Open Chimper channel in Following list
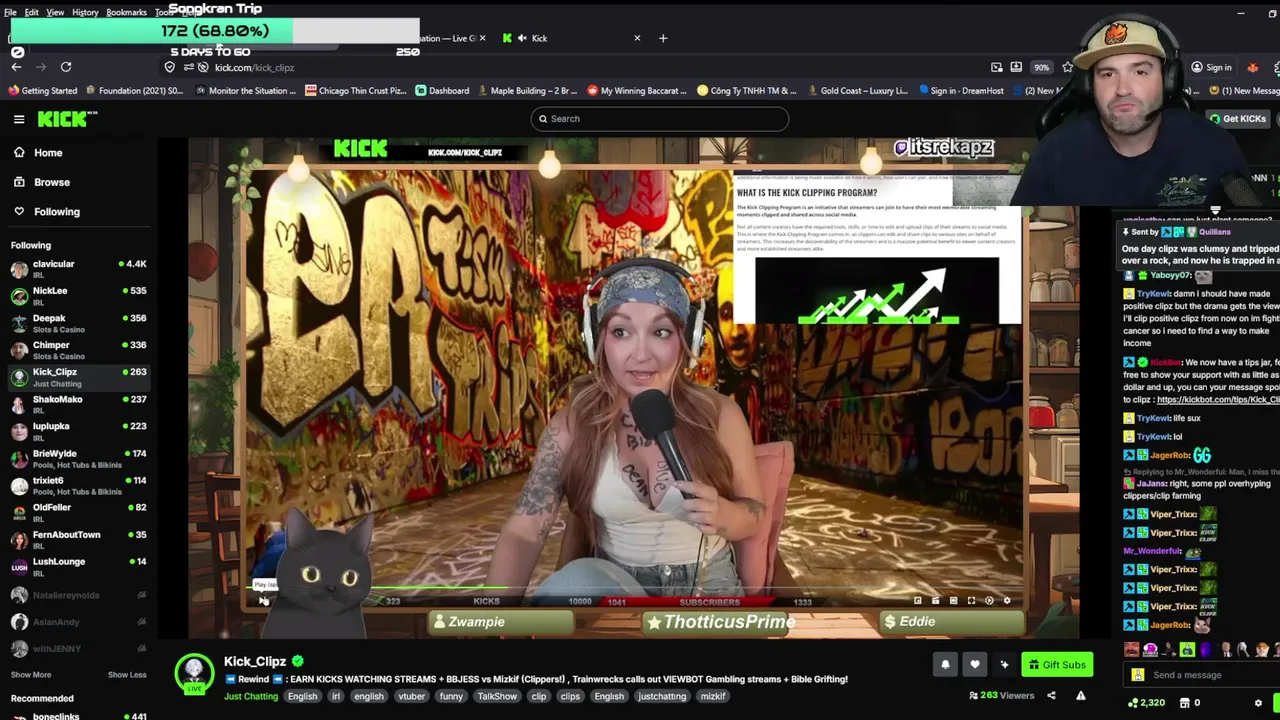Image resolution: width=1280 pixels, height=720 pixels. (x=79, y=349)
